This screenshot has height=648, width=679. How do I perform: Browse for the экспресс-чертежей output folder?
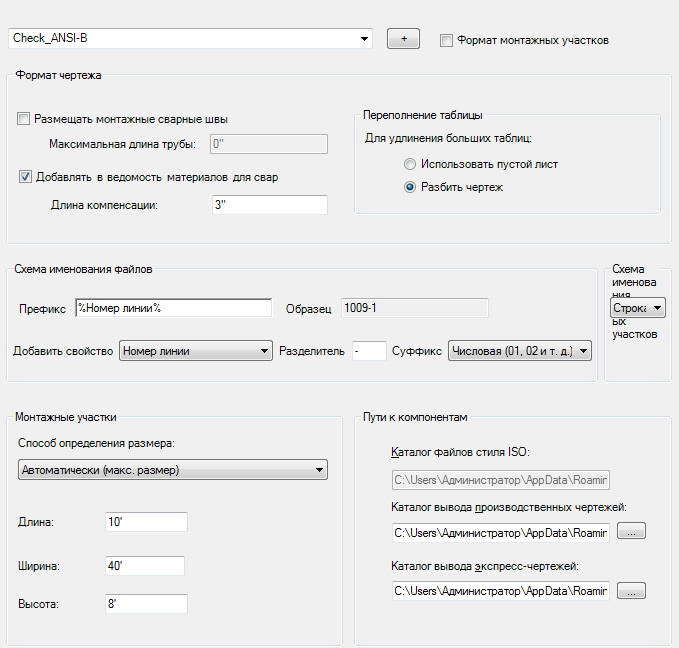click(x=631, y=592)
